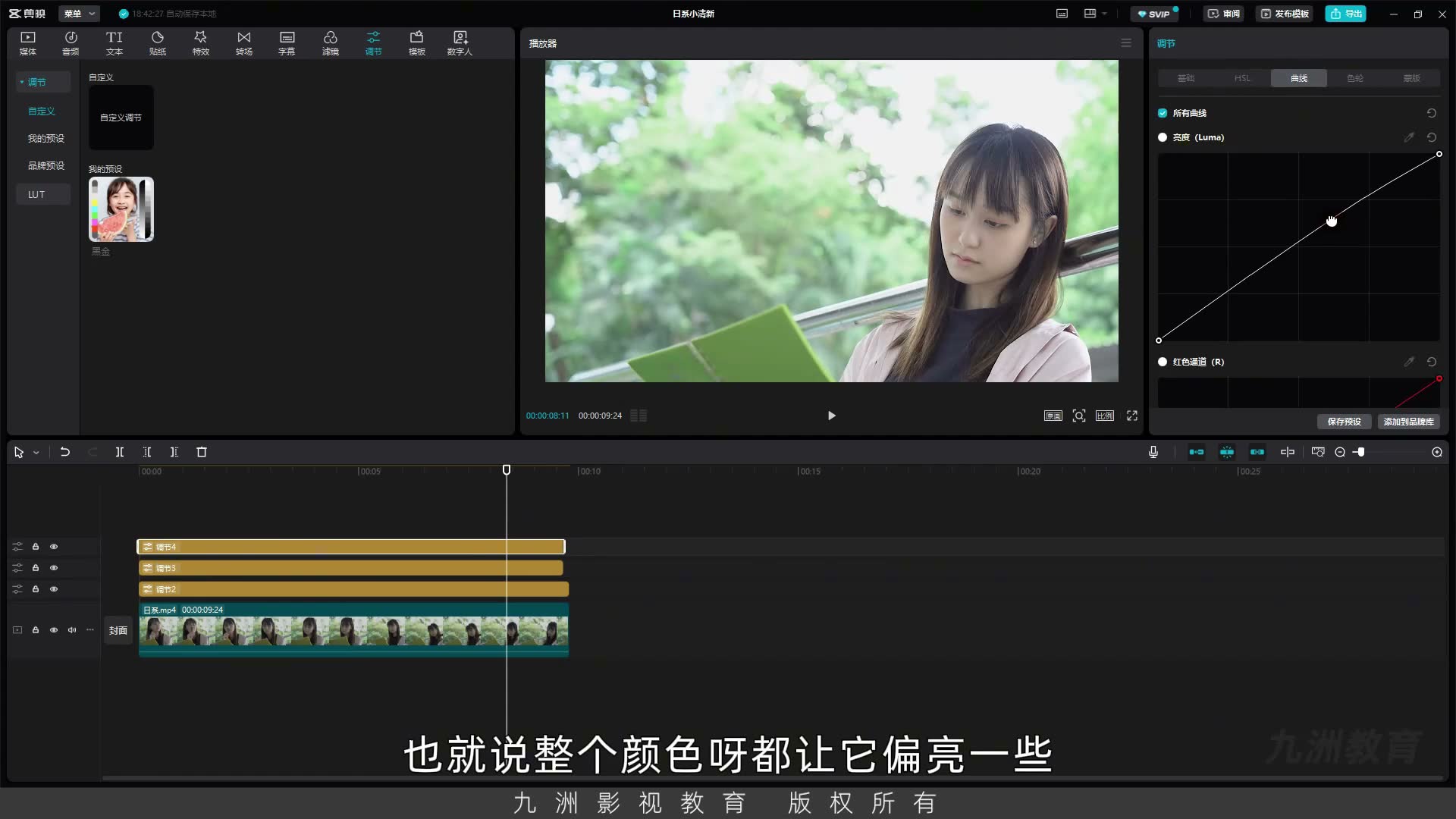The height and width of the screenshot is (819, 1456).
Task: Open the 转场 transitions panel
Action: (243, 43)
